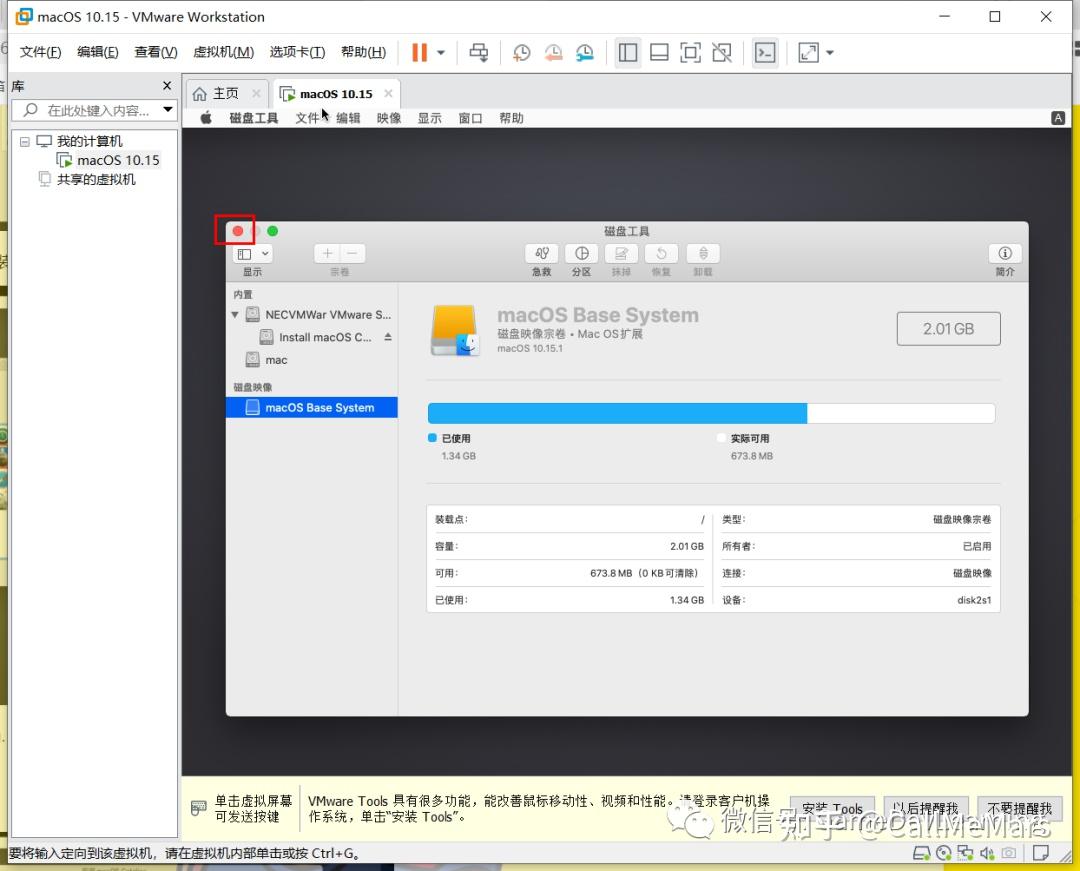Screen dimensions: 1080x871
Task: Close the macOS 10.15 tab
Action: 388,93
